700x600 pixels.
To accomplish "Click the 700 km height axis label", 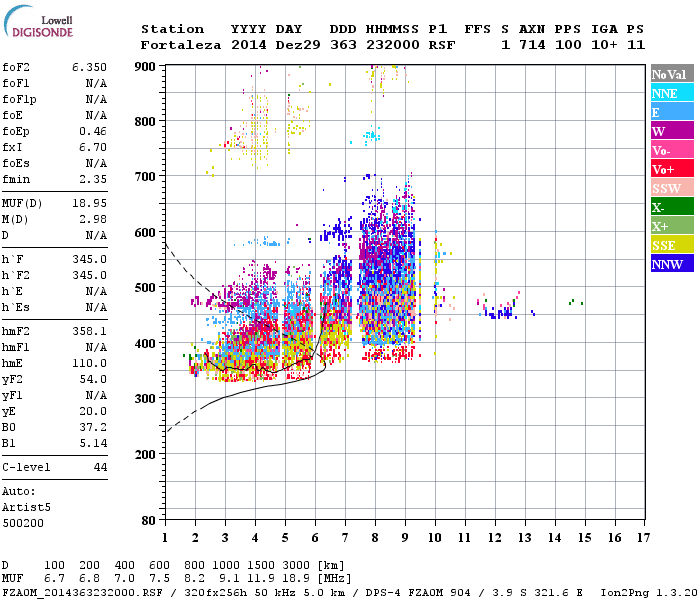I will point(145,176).
